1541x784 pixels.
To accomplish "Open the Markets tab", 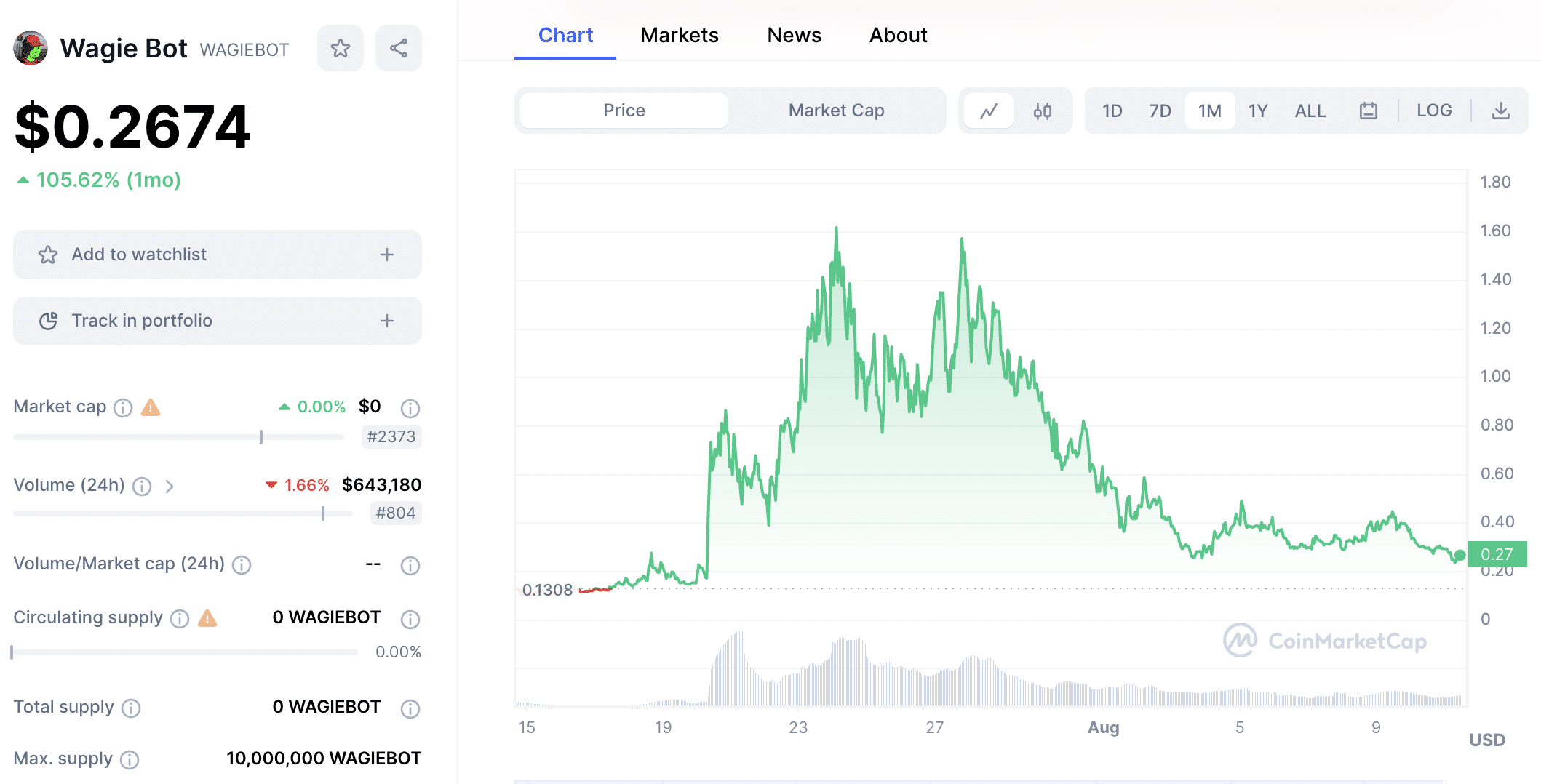I will (x=679, y=35).
